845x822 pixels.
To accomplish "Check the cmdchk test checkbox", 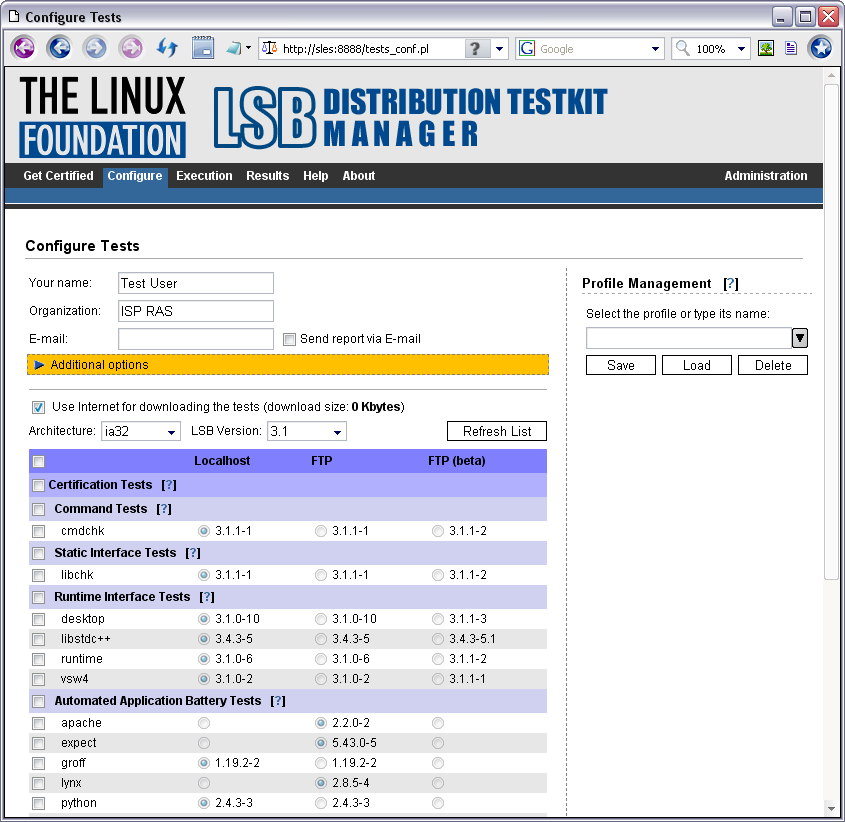I will [x=38, y=531].
